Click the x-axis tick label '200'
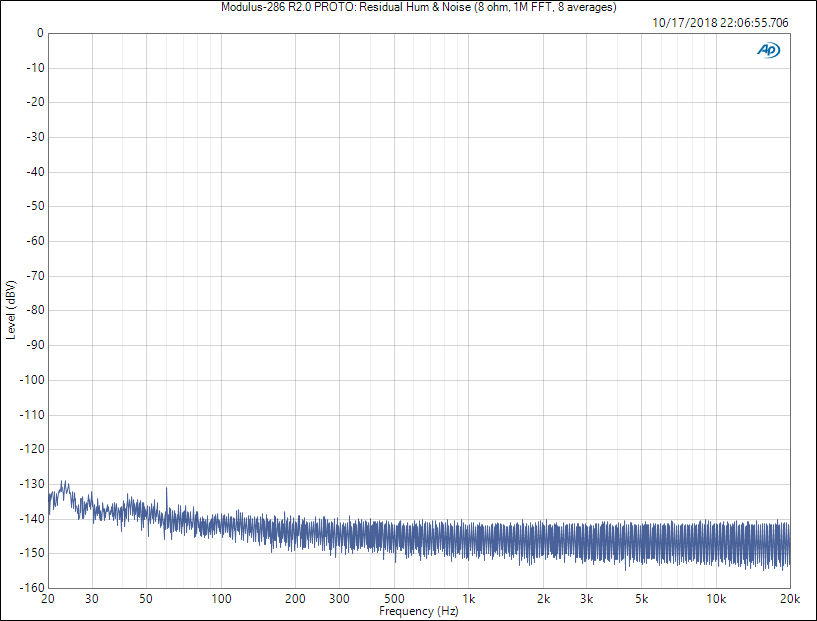 pos(295,599)
